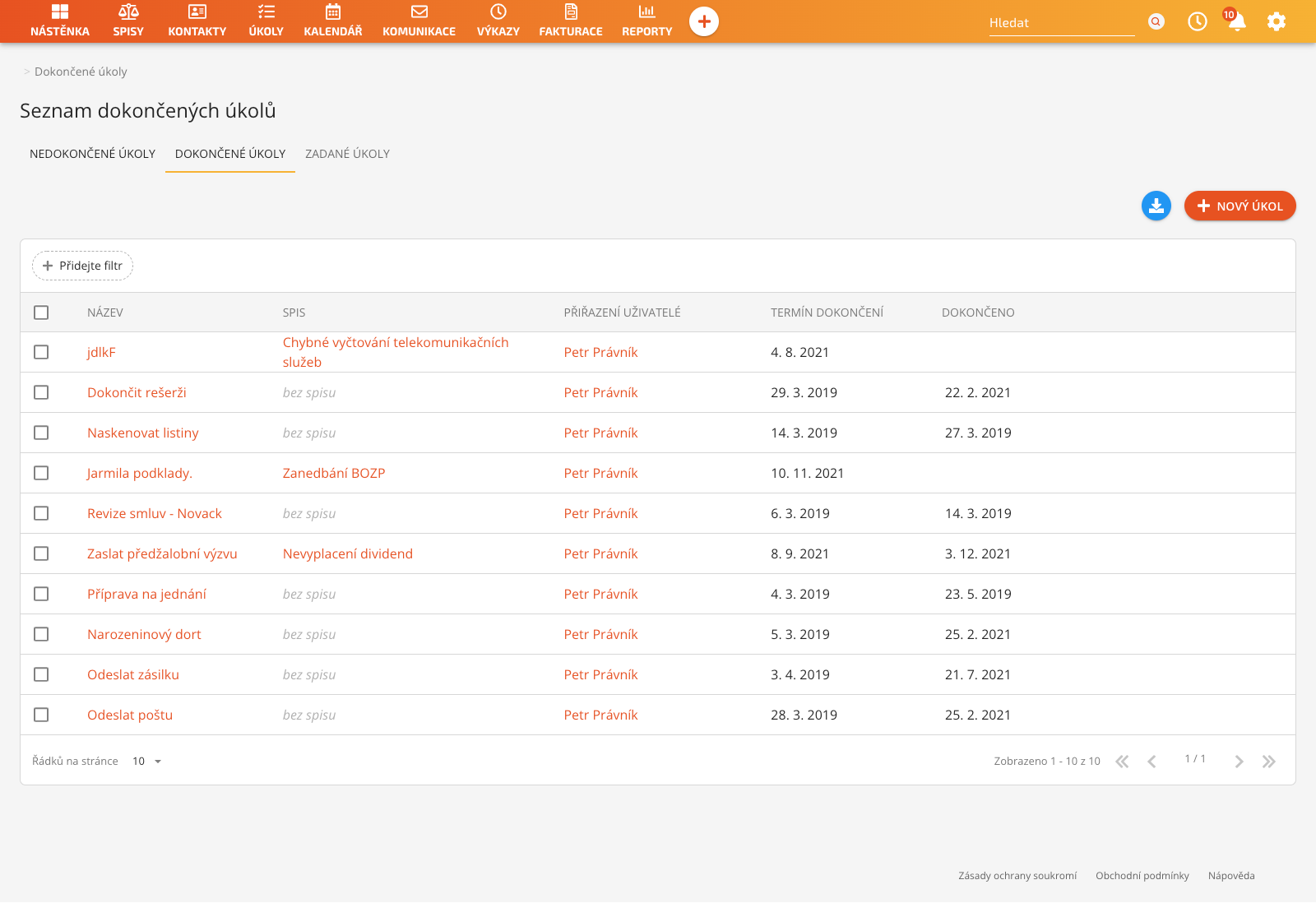1316x903 pixels.
Task: Open task link Odeslat zásilku
Action: (133, 674)
